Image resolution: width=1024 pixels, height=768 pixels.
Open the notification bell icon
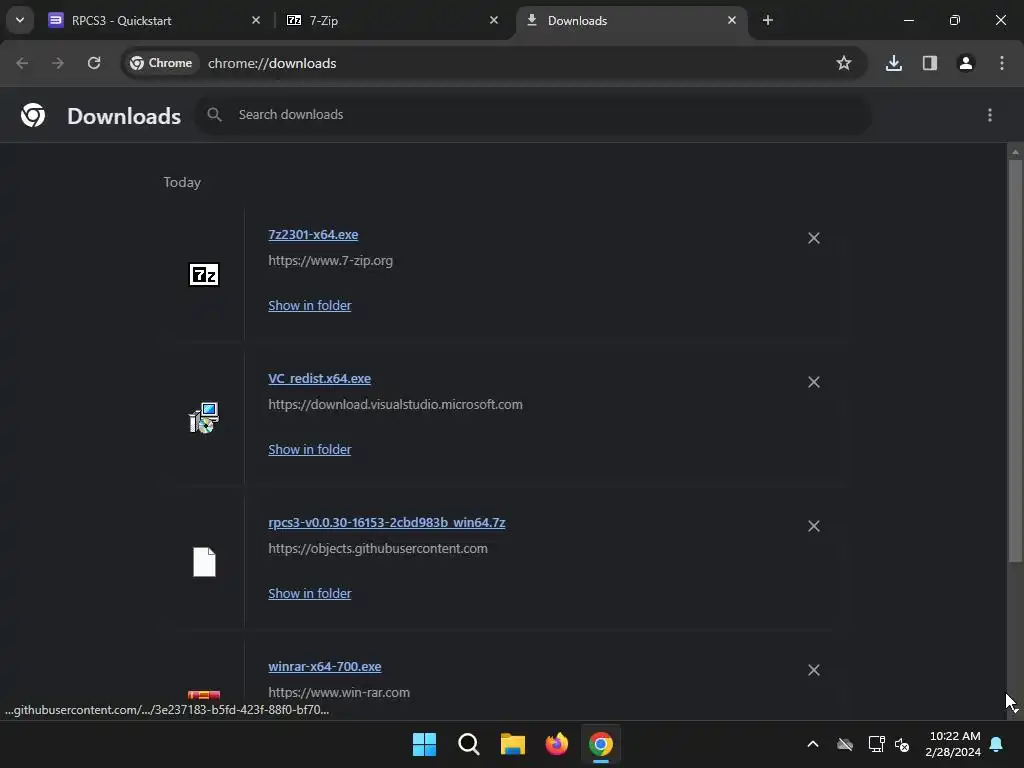[997, 744]
